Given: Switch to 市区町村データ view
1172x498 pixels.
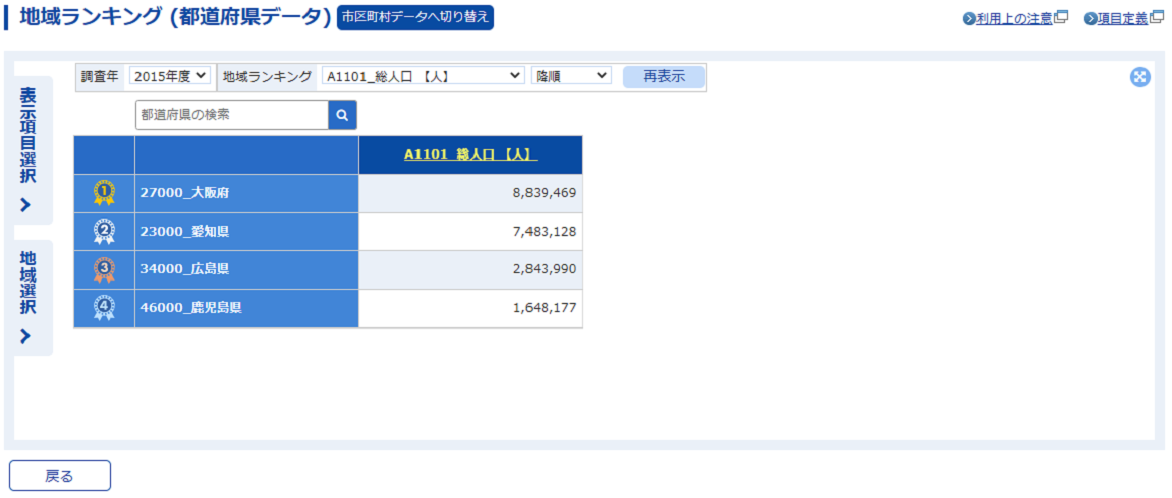Looking at the screenshot, I should pos(415,17).
